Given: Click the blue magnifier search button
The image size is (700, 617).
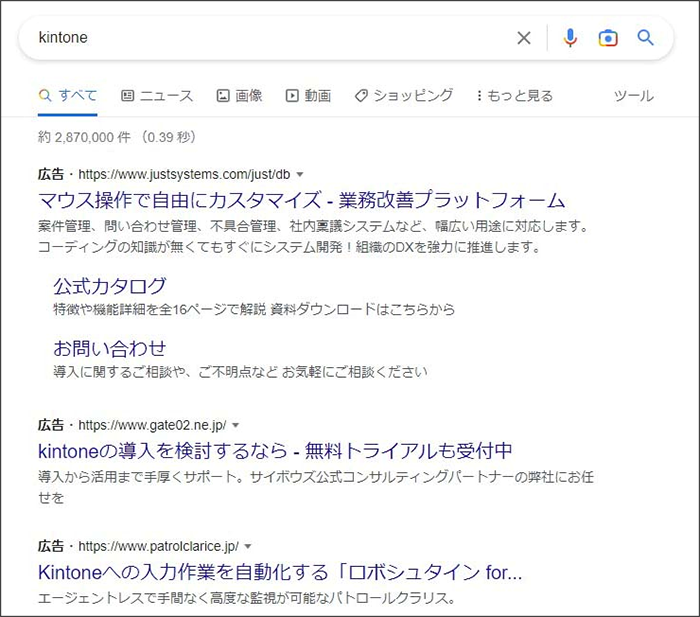Looking at the screenshot, I should pos(645,38).
